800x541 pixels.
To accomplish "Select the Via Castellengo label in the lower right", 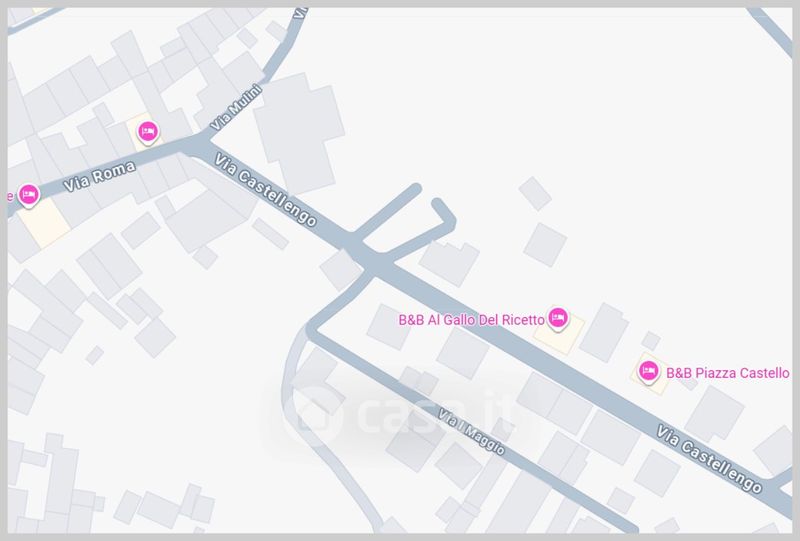I will point(709,459).
